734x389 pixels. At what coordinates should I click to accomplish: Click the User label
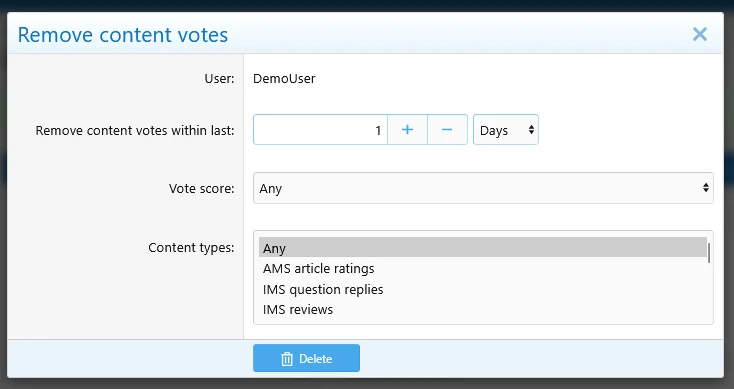[x=219, y=78]
